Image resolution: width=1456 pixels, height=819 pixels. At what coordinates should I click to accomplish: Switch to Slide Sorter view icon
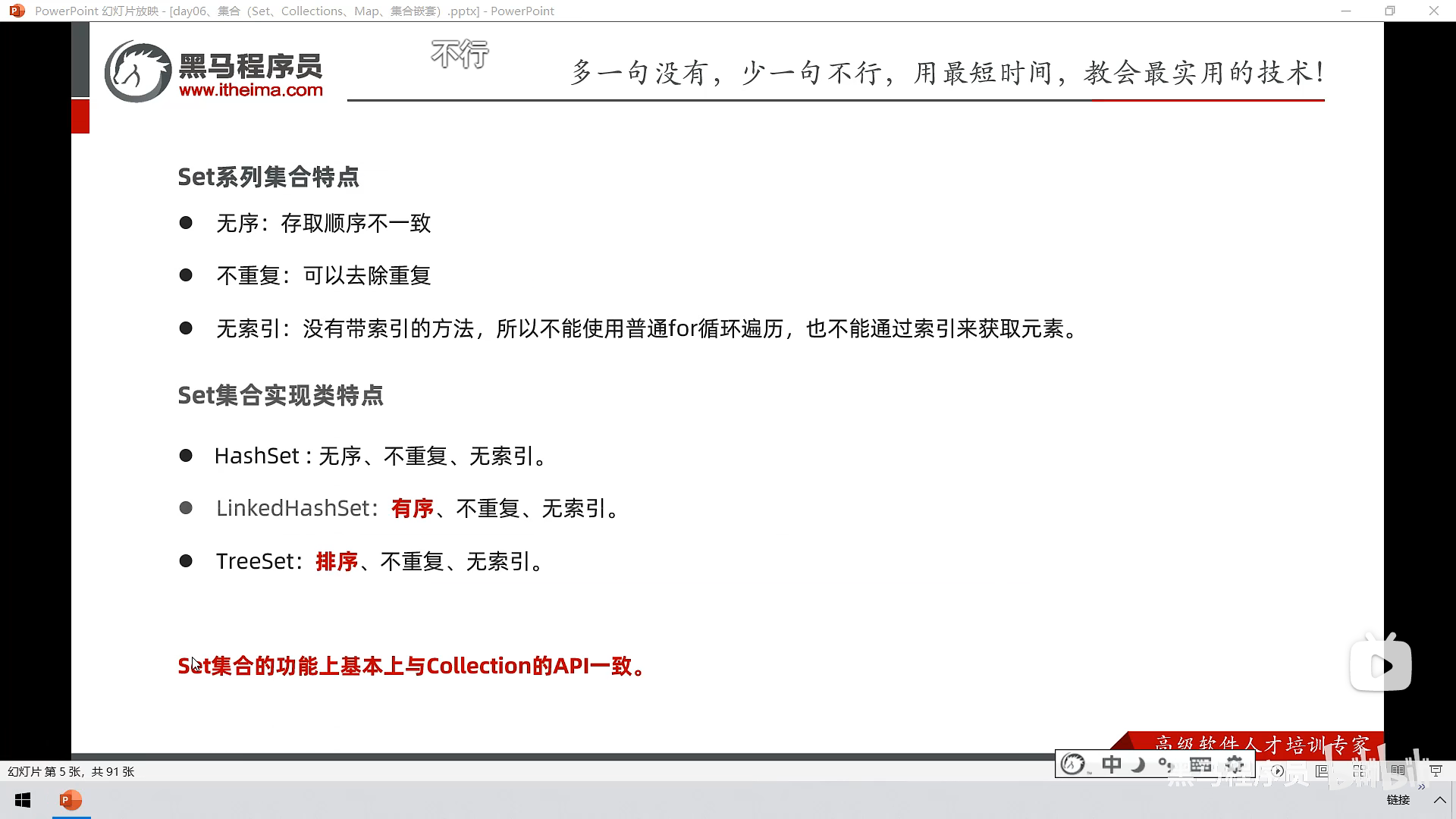coord(1359,771)
